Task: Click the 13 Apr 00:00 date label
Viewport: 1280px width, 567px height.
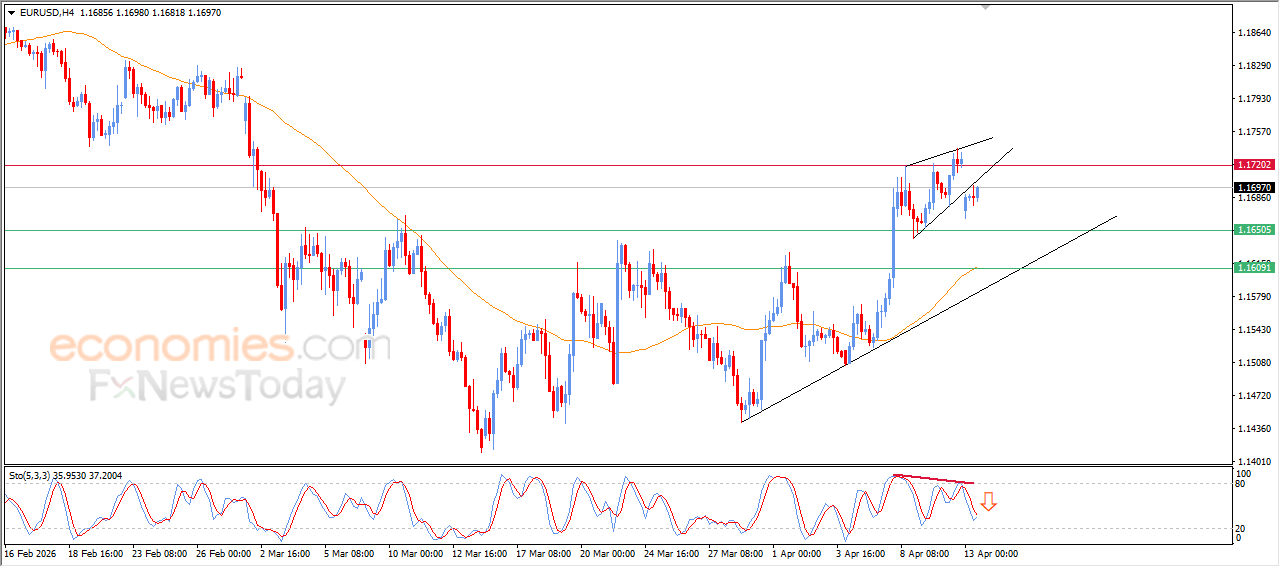Action: pos(990,553)
